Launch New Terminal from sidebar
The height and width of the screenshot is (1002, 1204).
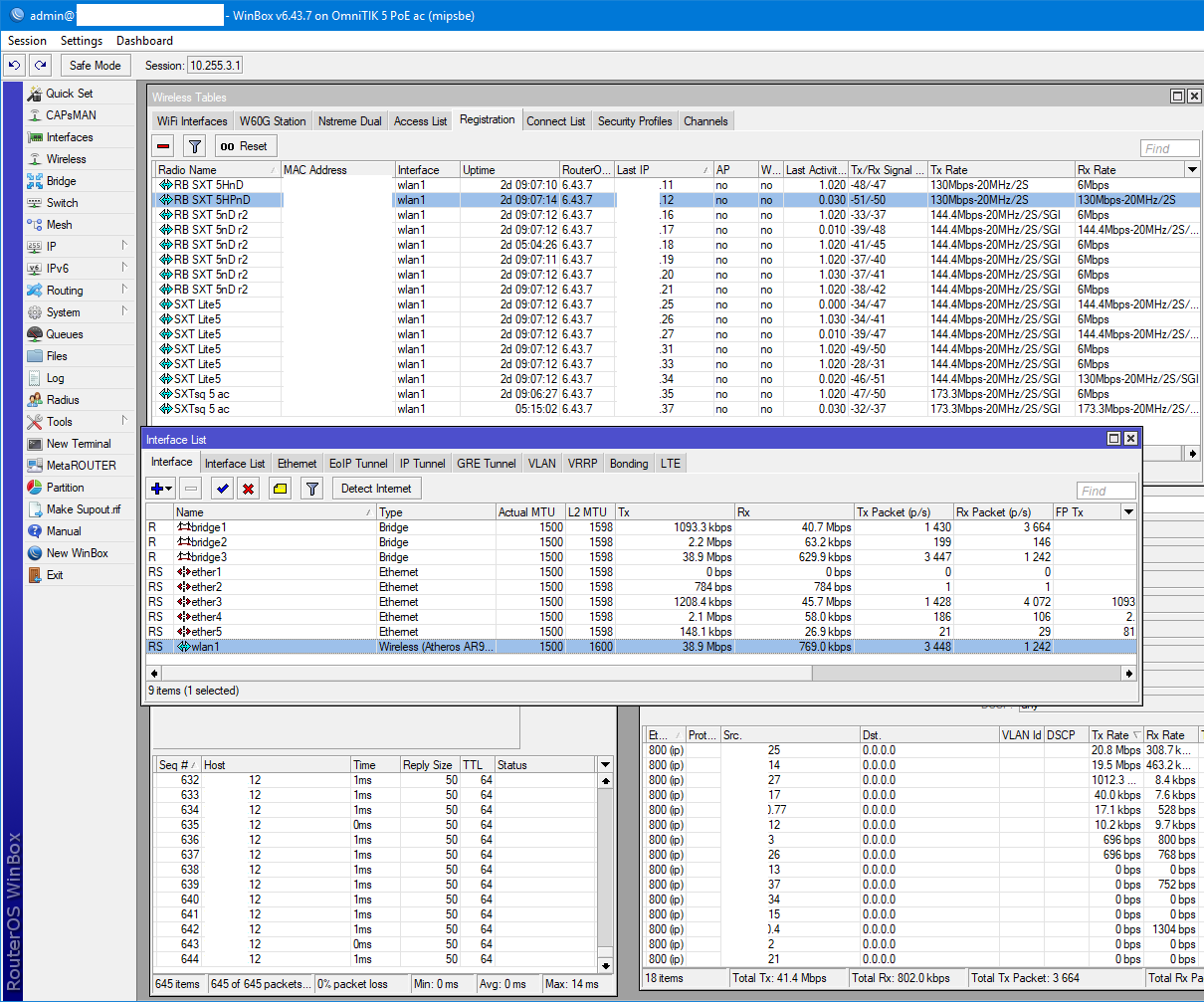click(x=79, y=444)
